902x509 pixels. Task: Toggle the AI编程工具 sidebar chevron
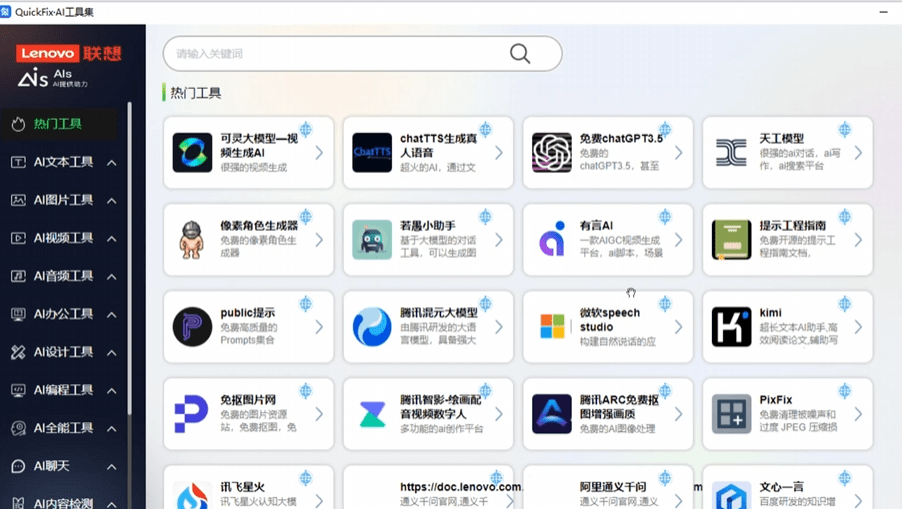[112, 391]
